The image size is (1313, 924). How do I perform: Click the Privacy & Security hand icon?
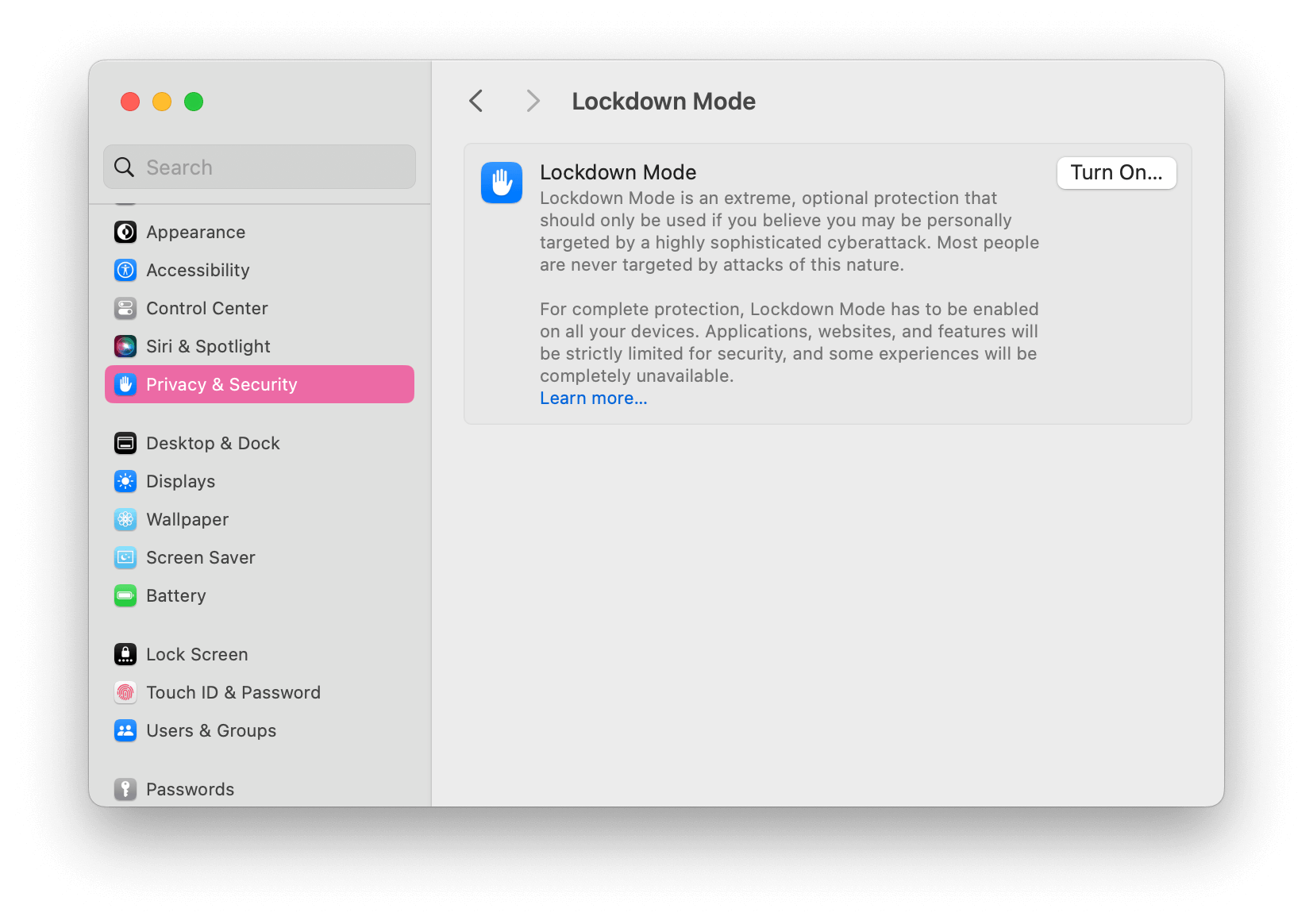[125, 384]
